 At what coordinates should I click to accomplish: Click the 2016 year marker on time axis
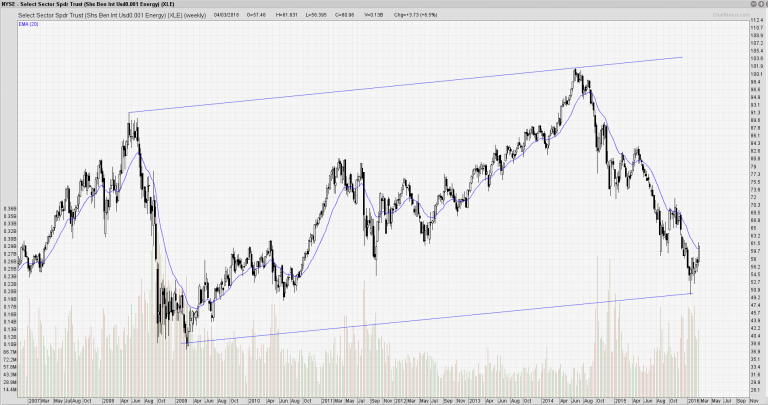(692, 398)
